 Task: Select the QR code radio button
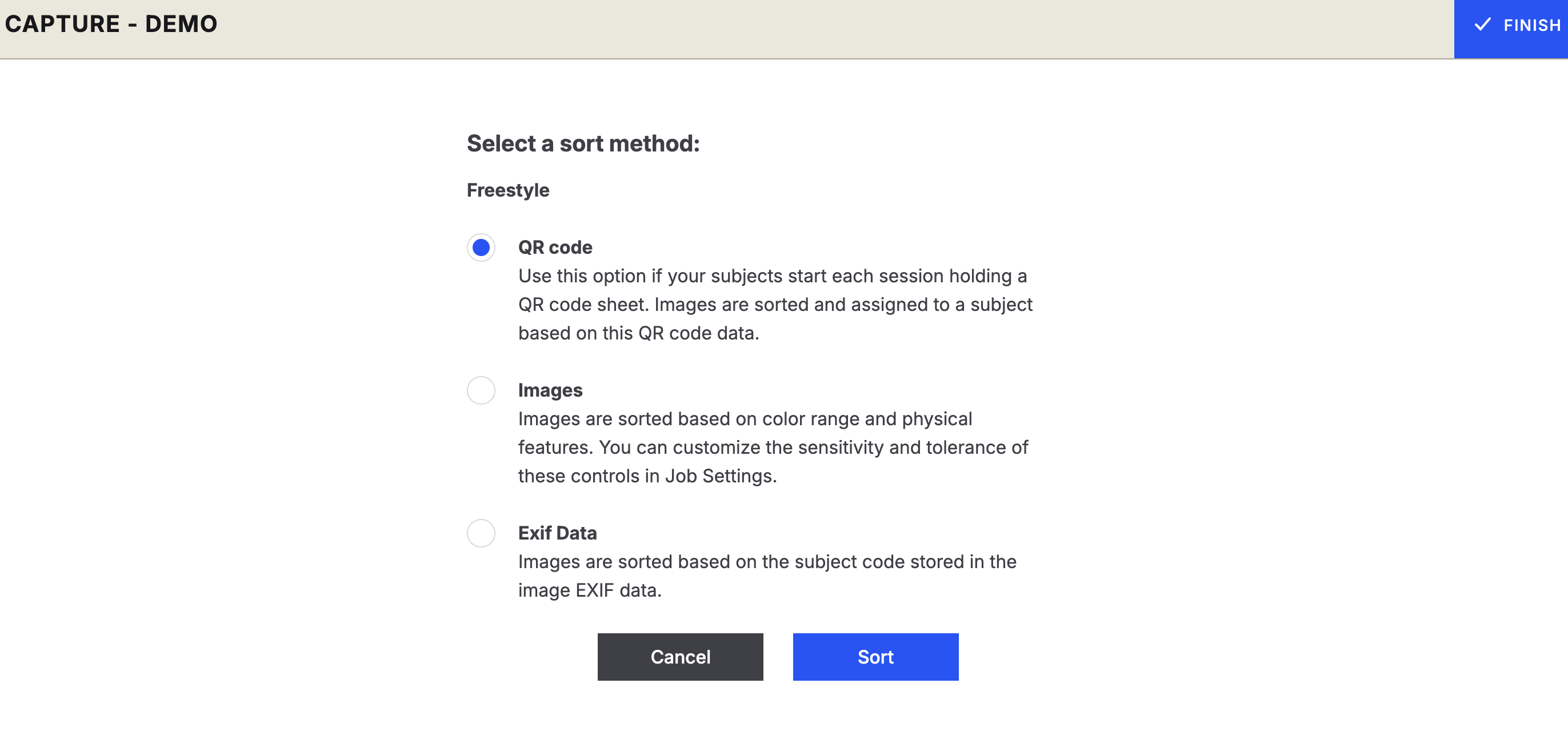coord(481,247)
